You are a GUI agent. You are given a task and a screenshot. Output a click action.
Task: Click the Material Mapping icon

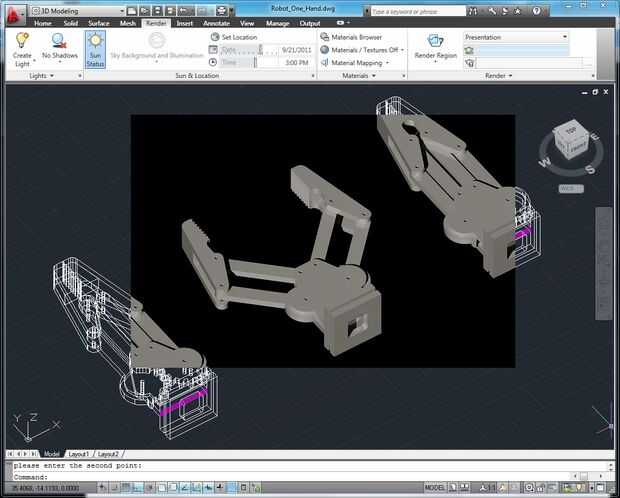click(x=325, y=63)
